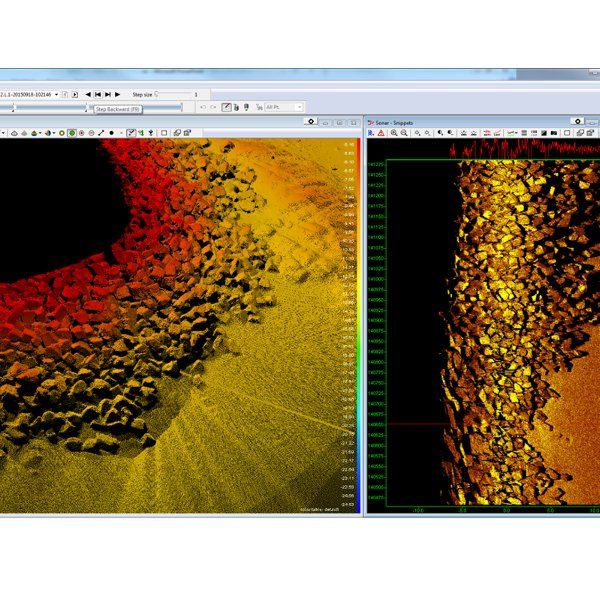
Task: Click the zoom in magnifier in Sonar panel
Action: click(x=394, y=133)
